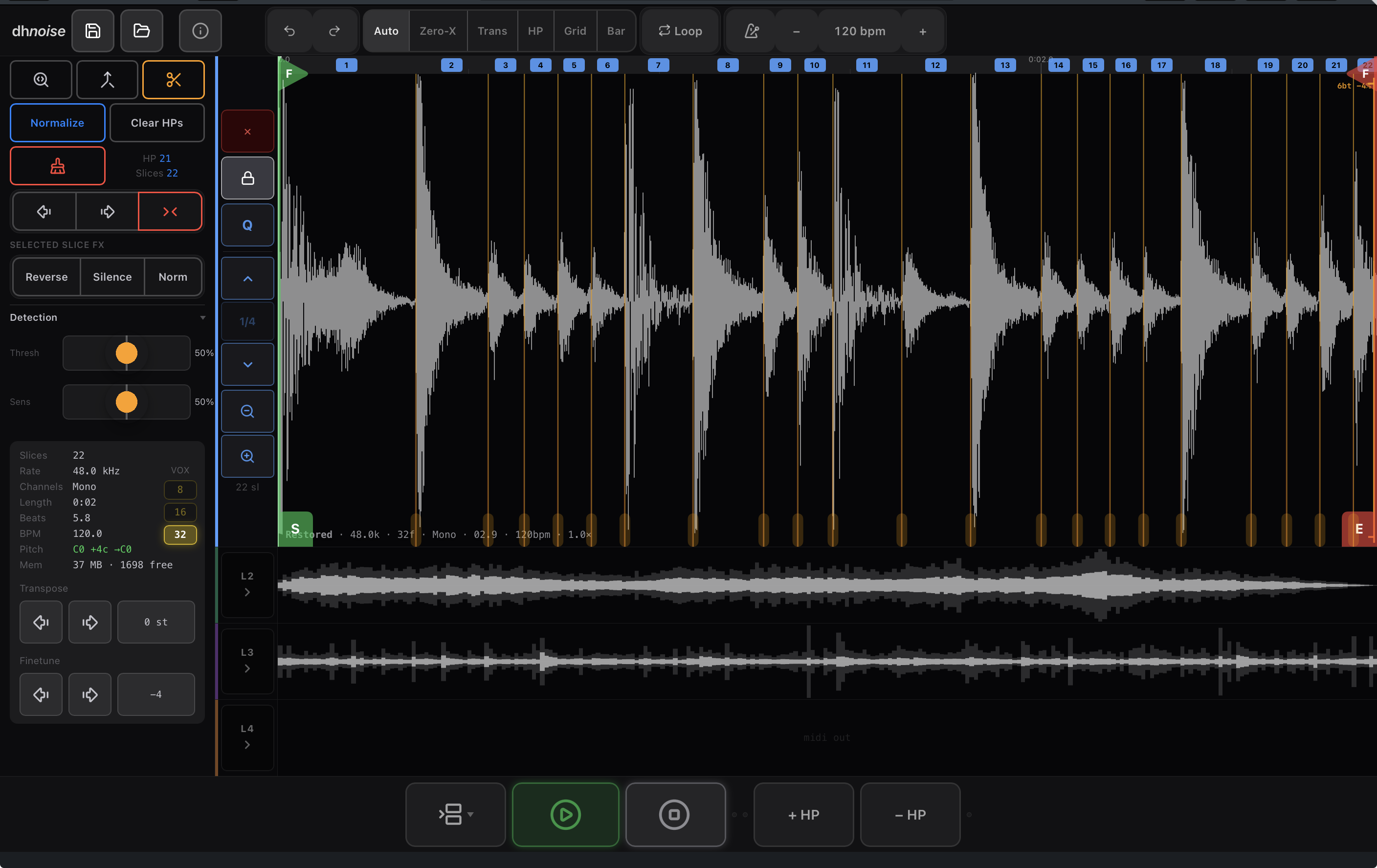
Task: Select next slice arrow icon
Action: (107, 212)
